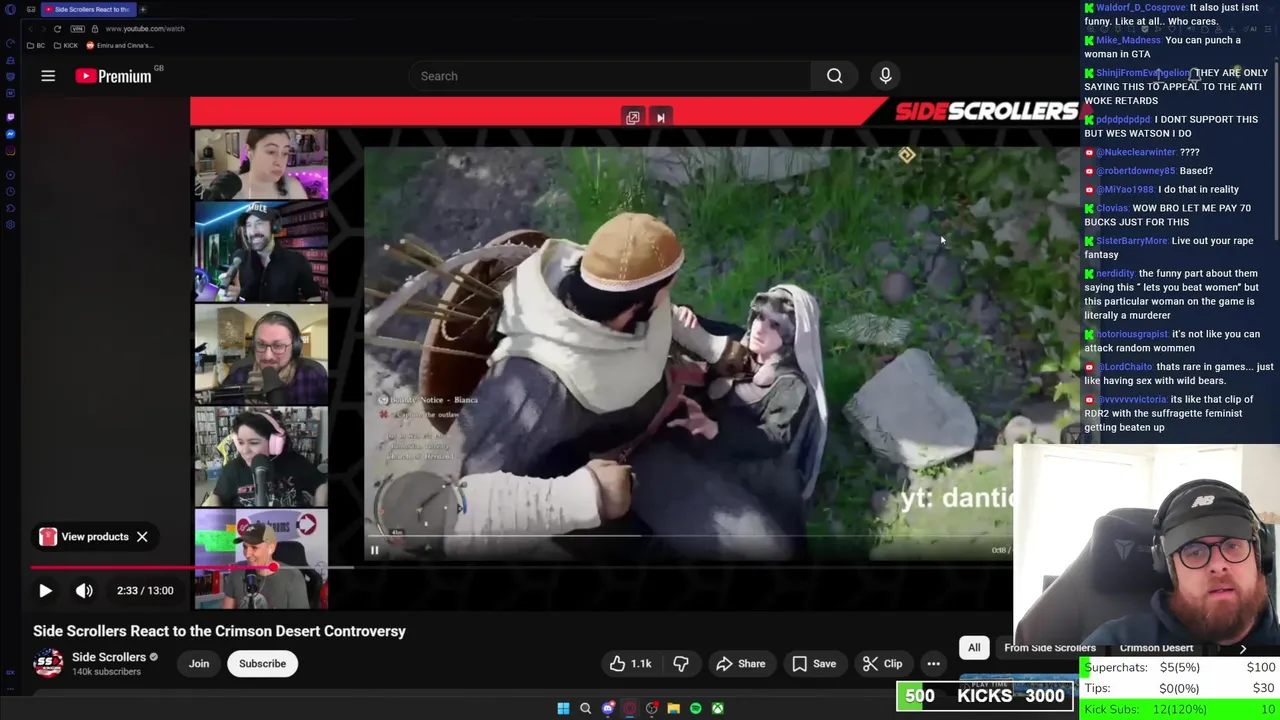Activate voice search microphone

885,76
